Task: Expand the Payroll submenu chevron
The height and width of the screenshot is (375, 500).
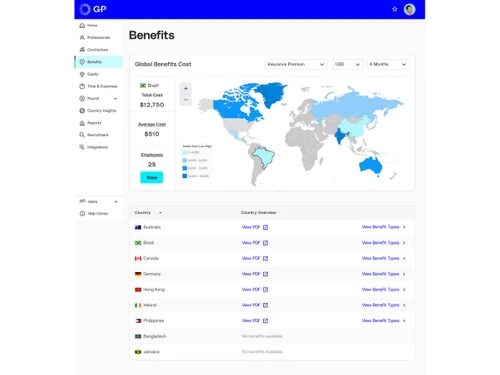Action: [115, 99]
